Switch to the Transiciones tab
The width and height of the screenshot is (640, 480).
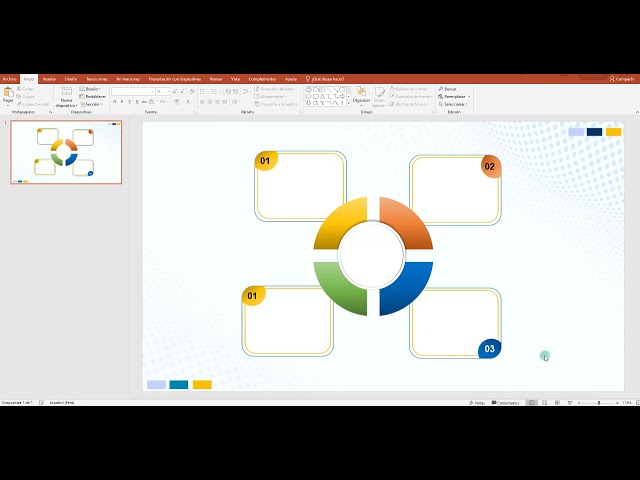click(96, 79)
